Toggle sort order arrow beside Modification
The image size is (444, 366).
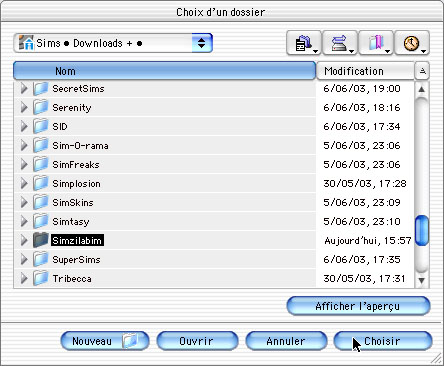pyautogui.click(x=422, y=71)
